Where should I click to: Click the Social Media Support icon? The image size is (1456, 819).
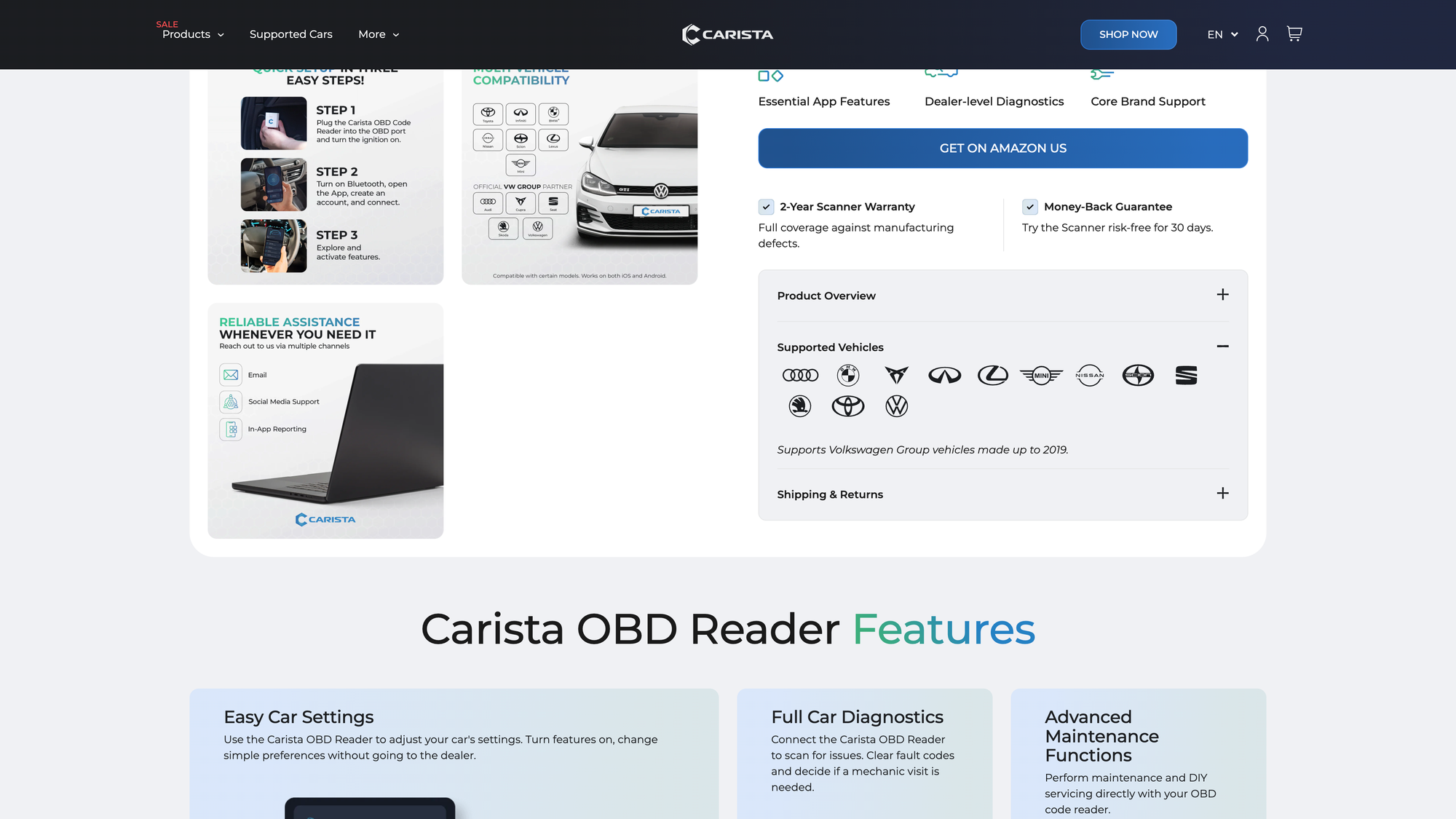click(x=231, y=402)
